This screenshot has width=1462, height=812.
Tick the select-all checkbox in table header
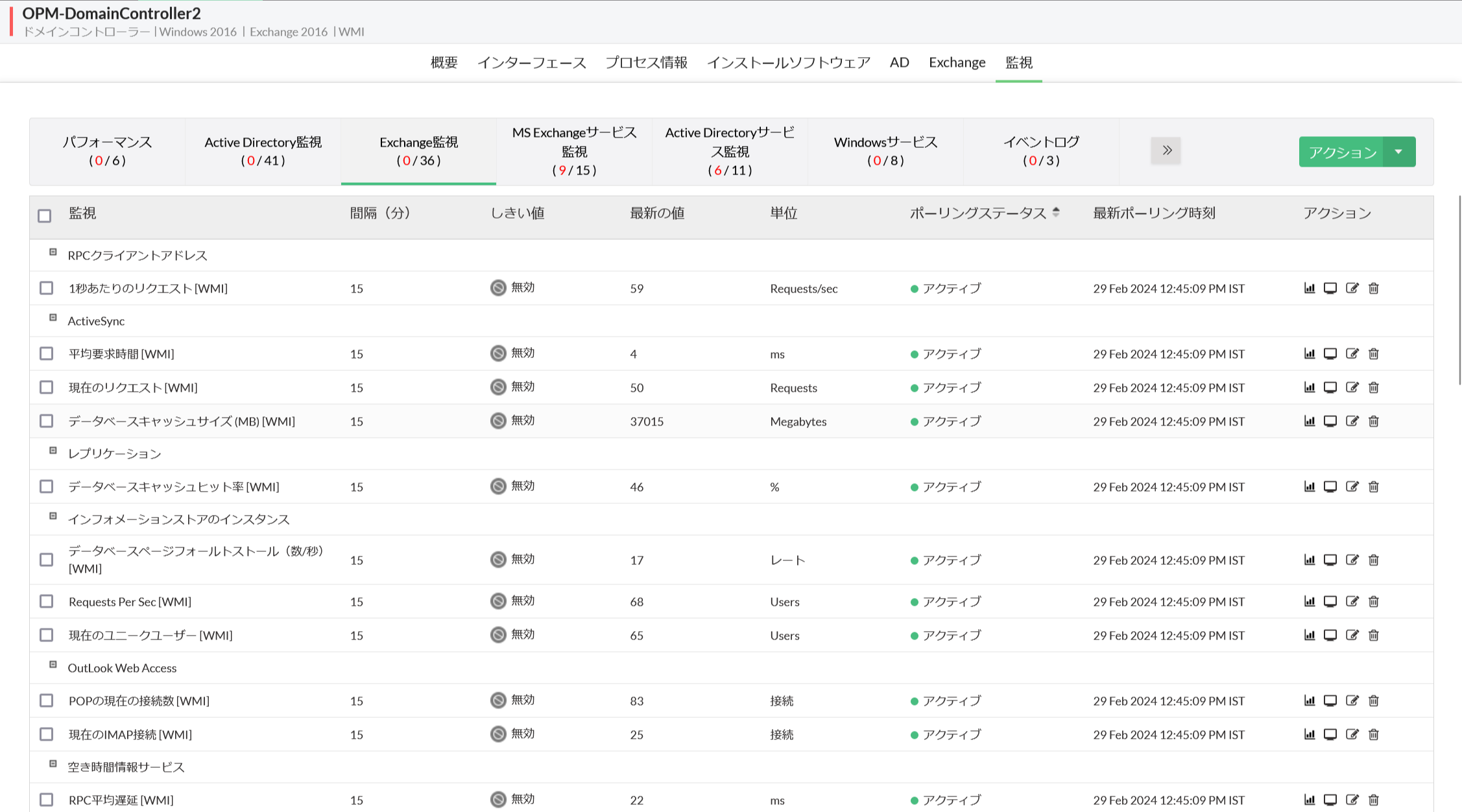pos(45,215)
